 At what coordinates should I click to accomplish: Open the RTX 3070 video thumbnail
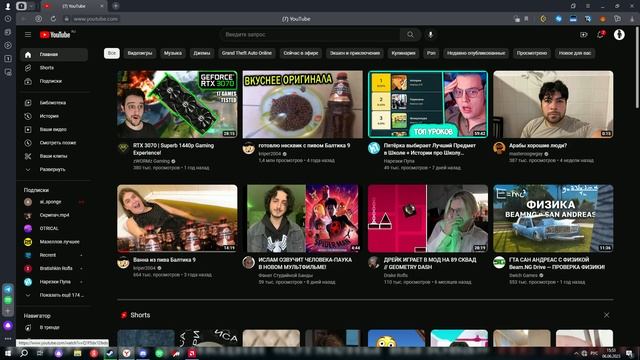pyautogui.click(x=177, y=104)
